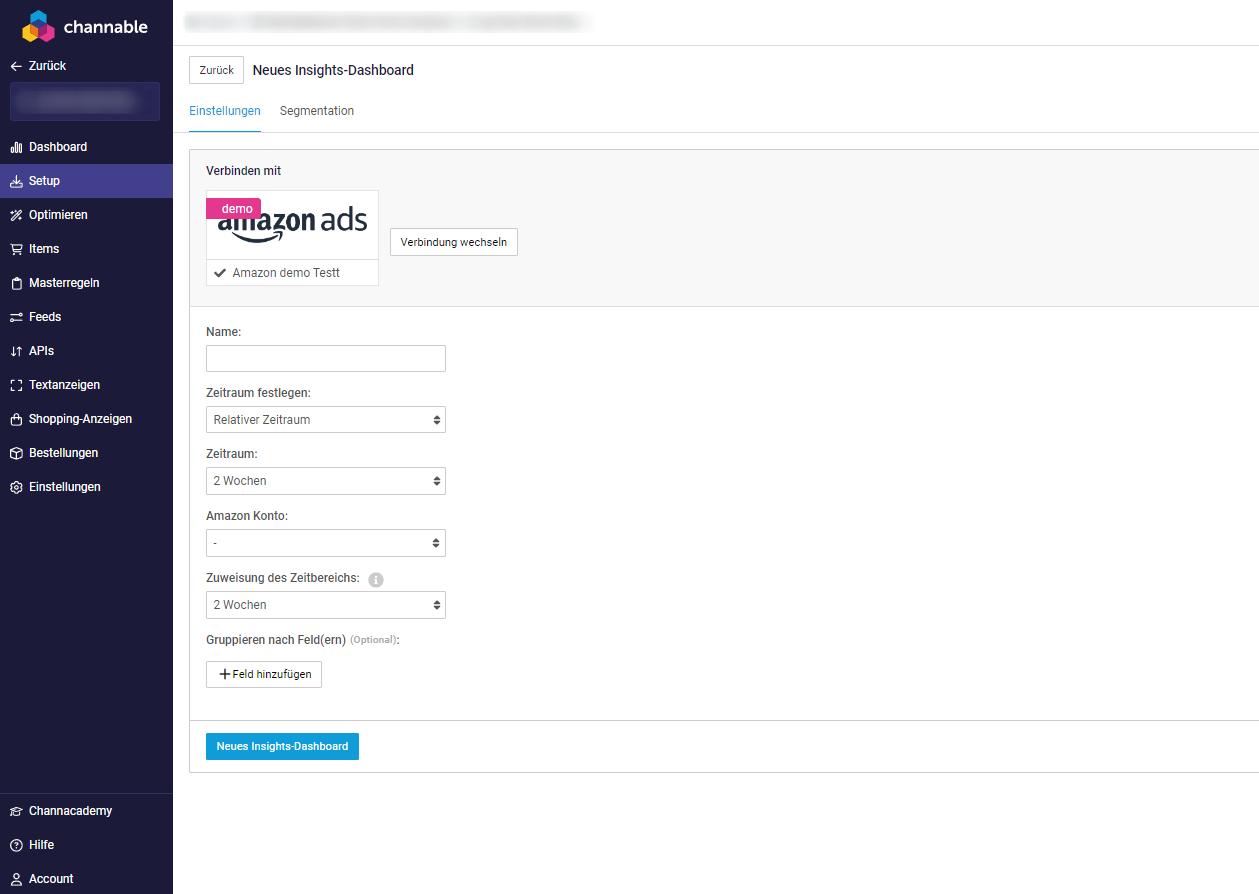Click the Bestellungen box icon
Viewport: 1259px width, 894px height.
16,453
